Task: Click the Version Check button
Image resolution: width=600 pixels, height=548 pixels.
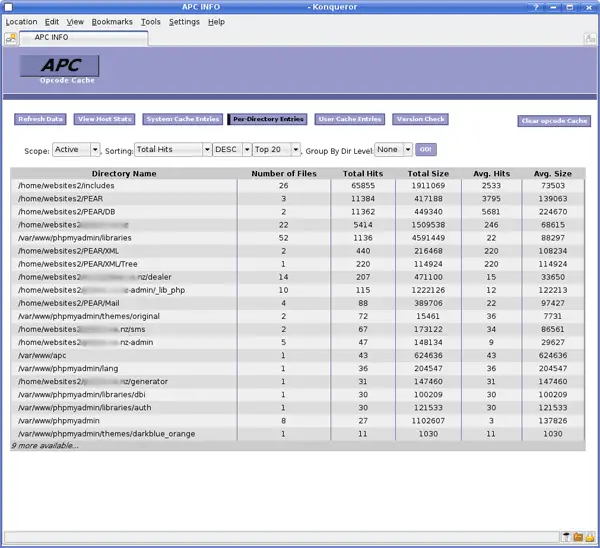Action: tap(420, 119)
